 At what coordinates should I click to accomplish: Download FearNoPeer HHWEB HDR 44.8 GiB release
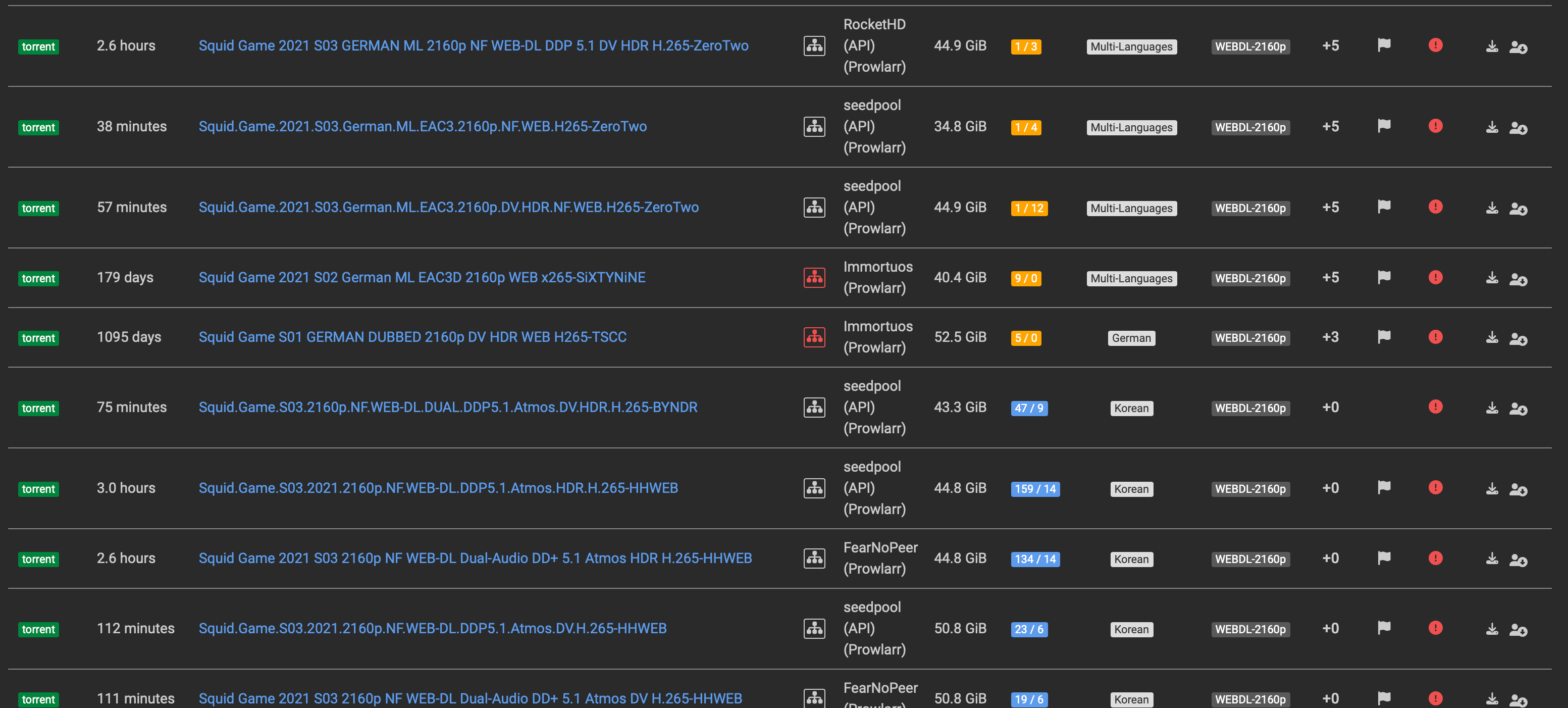[1491, 559]
